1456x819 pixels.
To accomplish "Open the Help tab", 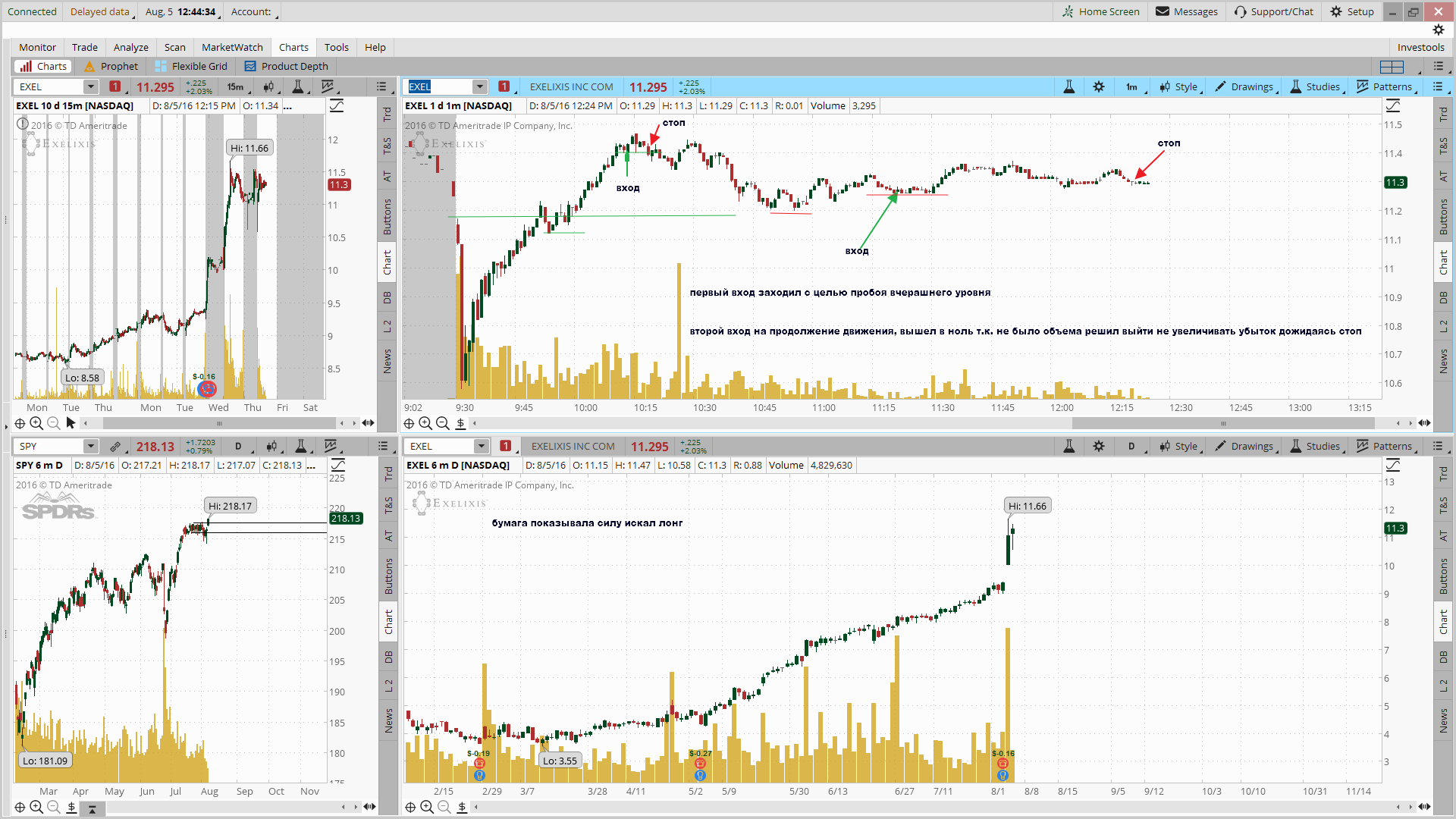I will click(375, 47).
